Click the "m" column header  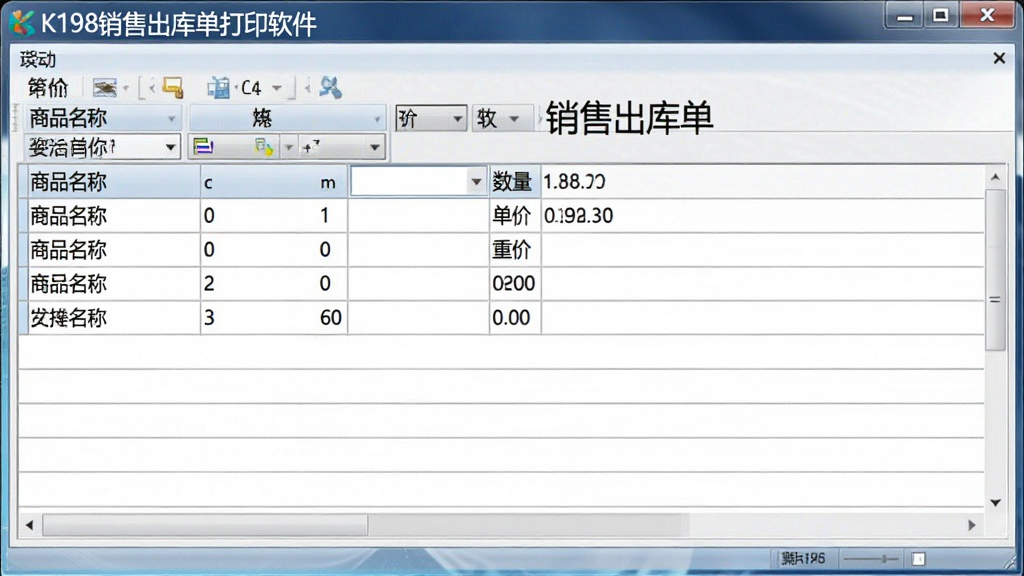328,183
